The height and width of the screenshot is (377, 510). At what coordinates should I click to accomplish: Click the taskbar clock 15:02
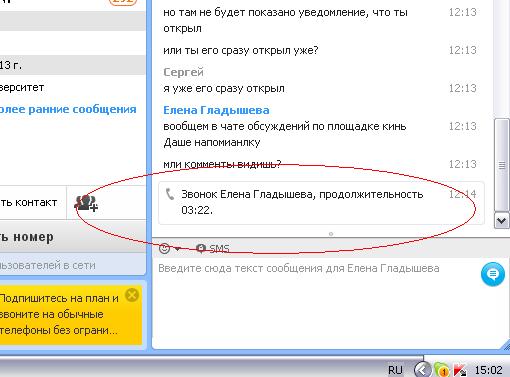point(488,370)
